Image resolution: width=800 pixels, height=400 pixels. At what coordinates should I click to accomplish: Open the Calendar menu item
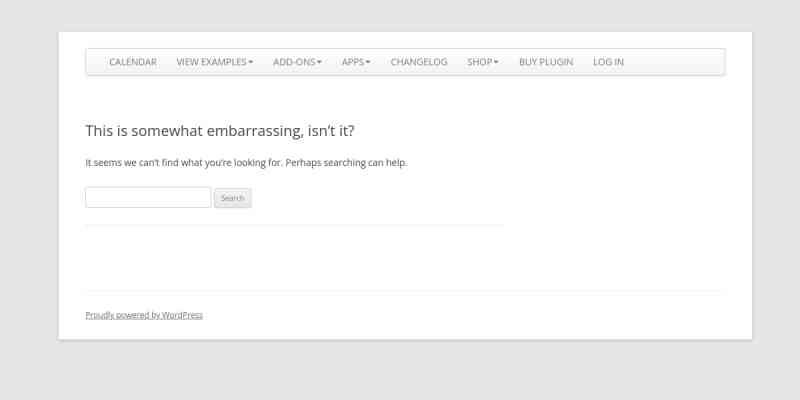click(x=132, y=62)
